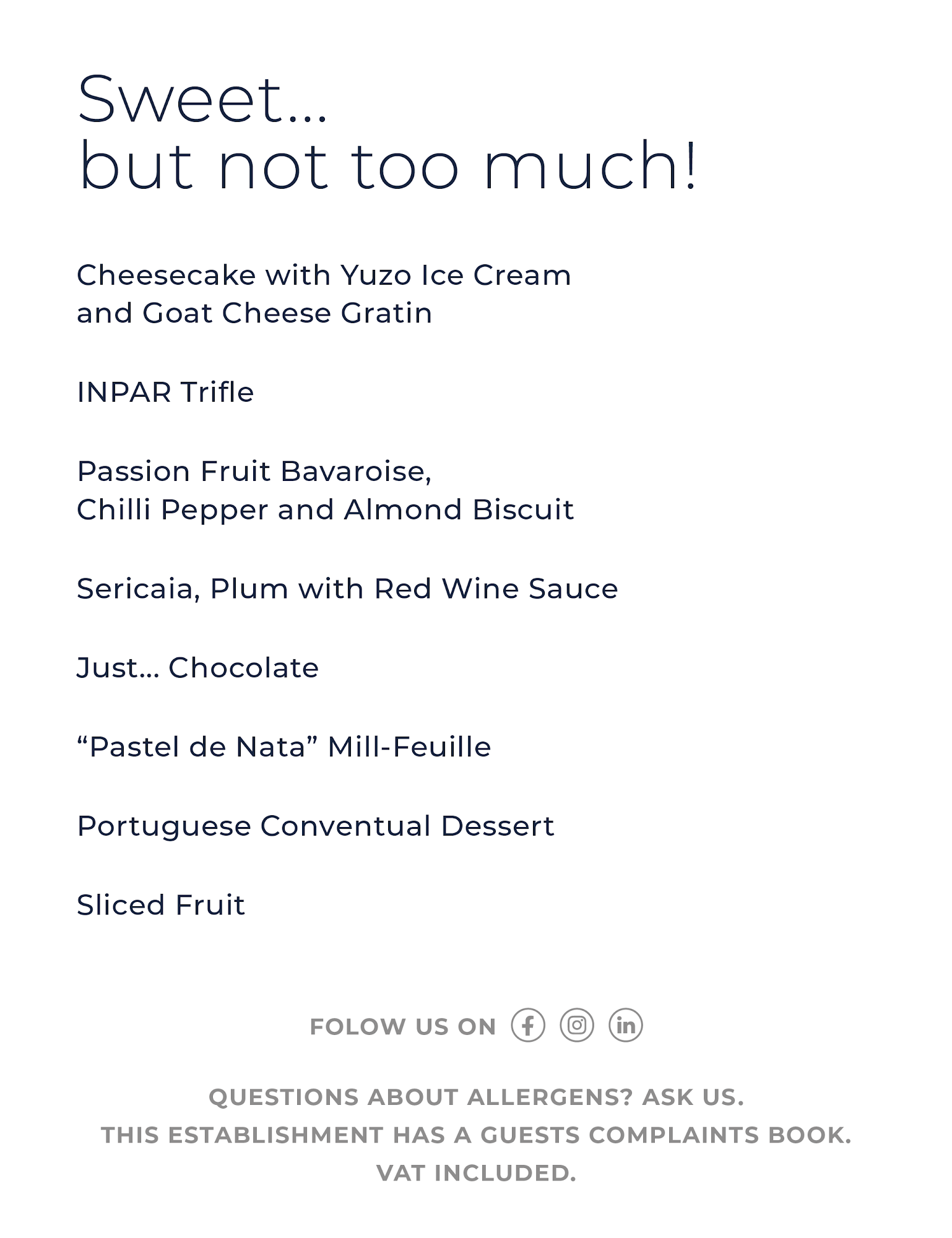Pick the Just... Chocolate dessert
The image size is (952, 1238).
(197, 668)
